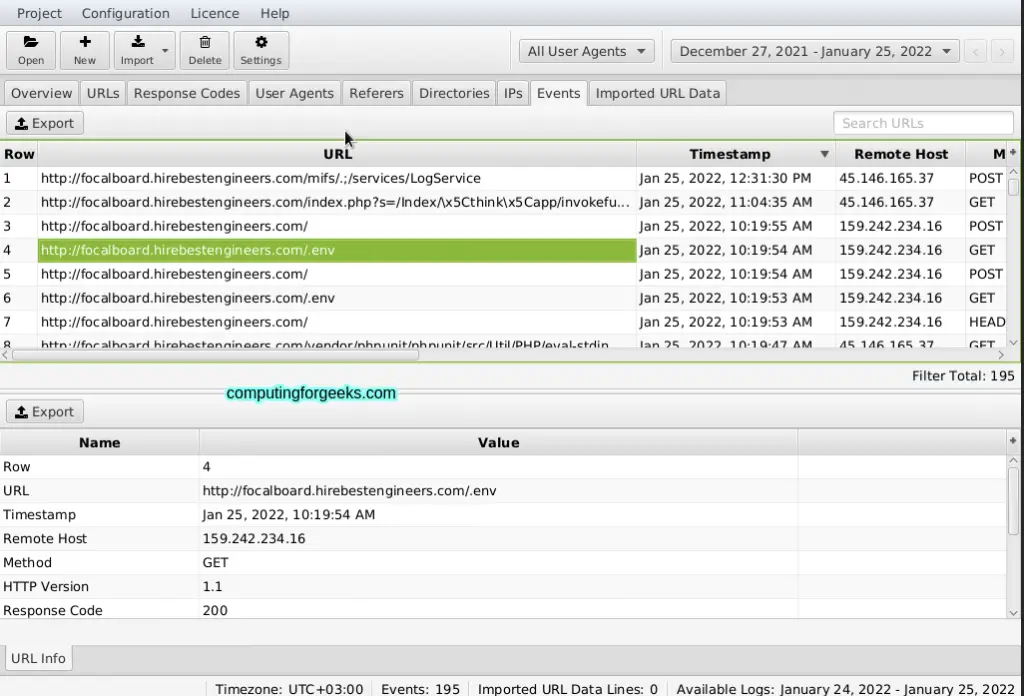1024x696 pixels.
Task: Open a project with the Open toolbar button
Action: click(x=31, y=50)
